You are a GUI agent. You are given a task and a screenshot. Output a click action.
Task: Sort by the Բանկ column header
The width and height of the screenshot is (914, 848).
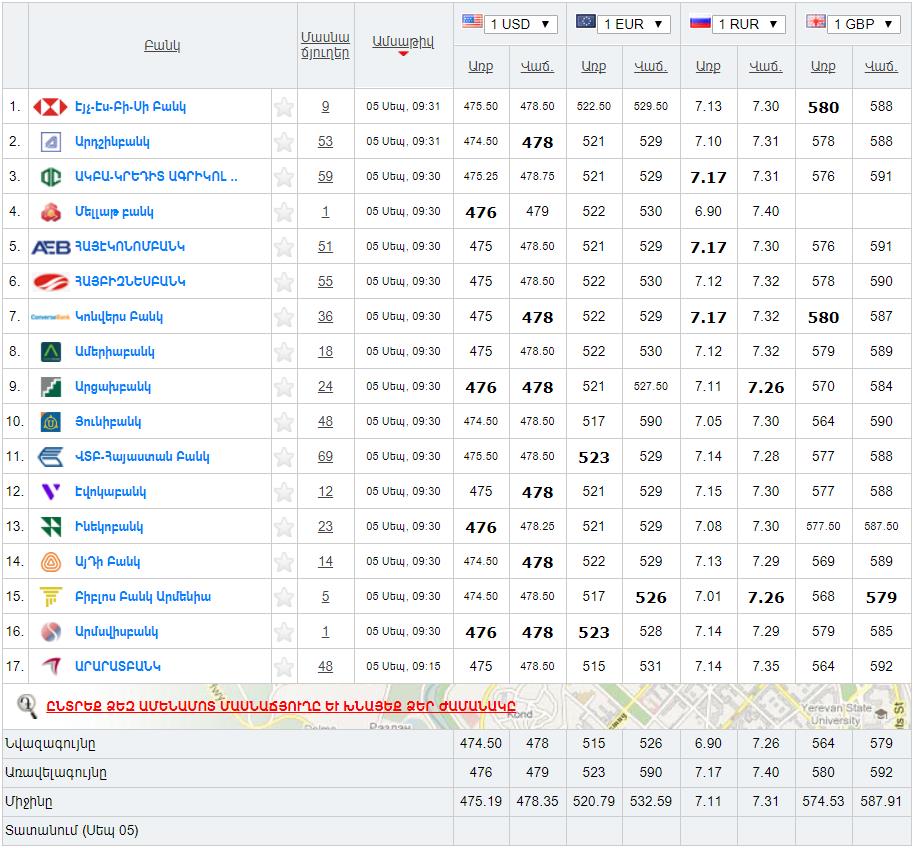(x=162, y=46)
